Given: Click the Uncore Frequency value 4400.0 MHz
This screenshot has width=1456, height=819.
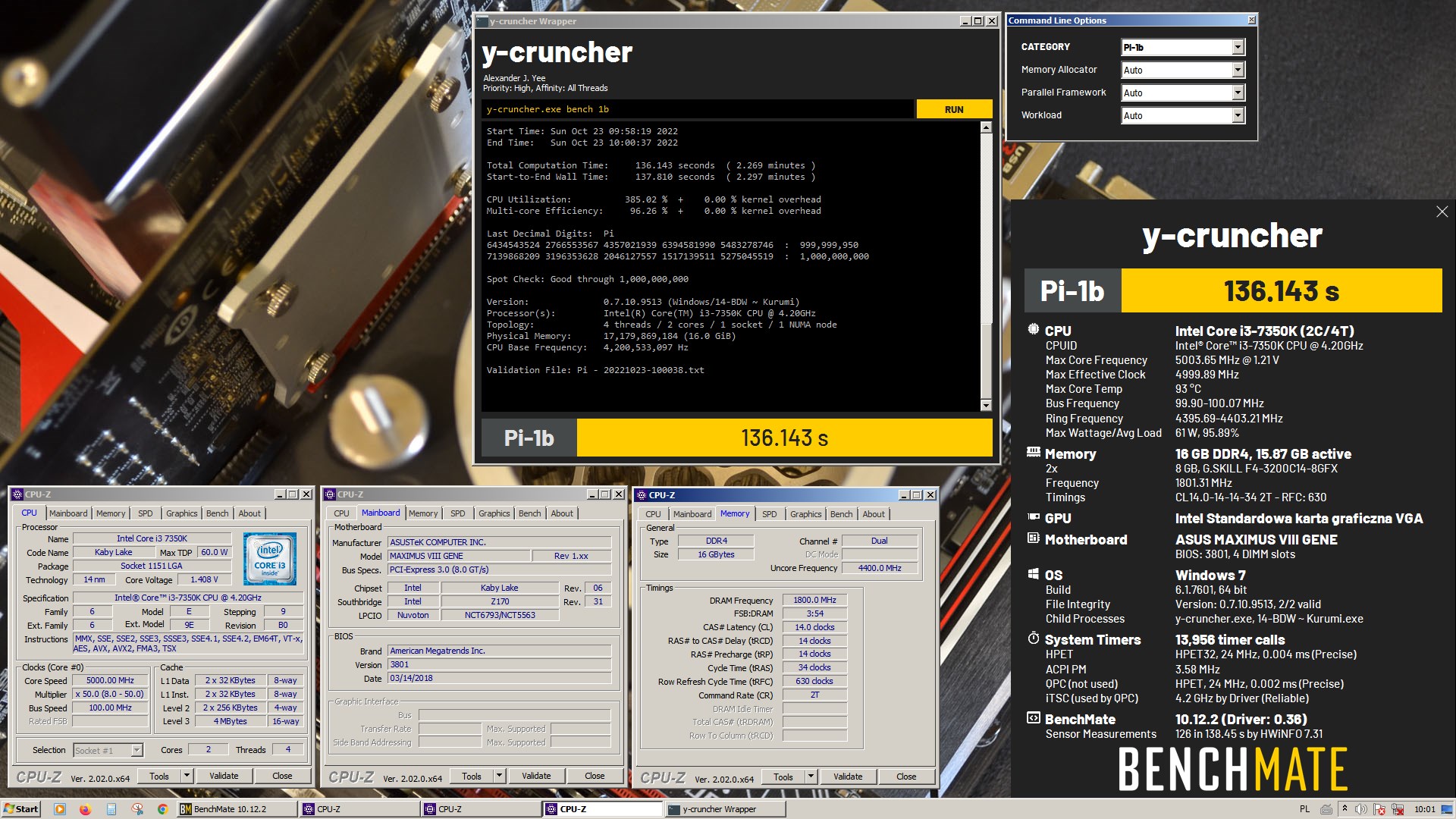Looking at the screenshot, I should click(880, 568).
